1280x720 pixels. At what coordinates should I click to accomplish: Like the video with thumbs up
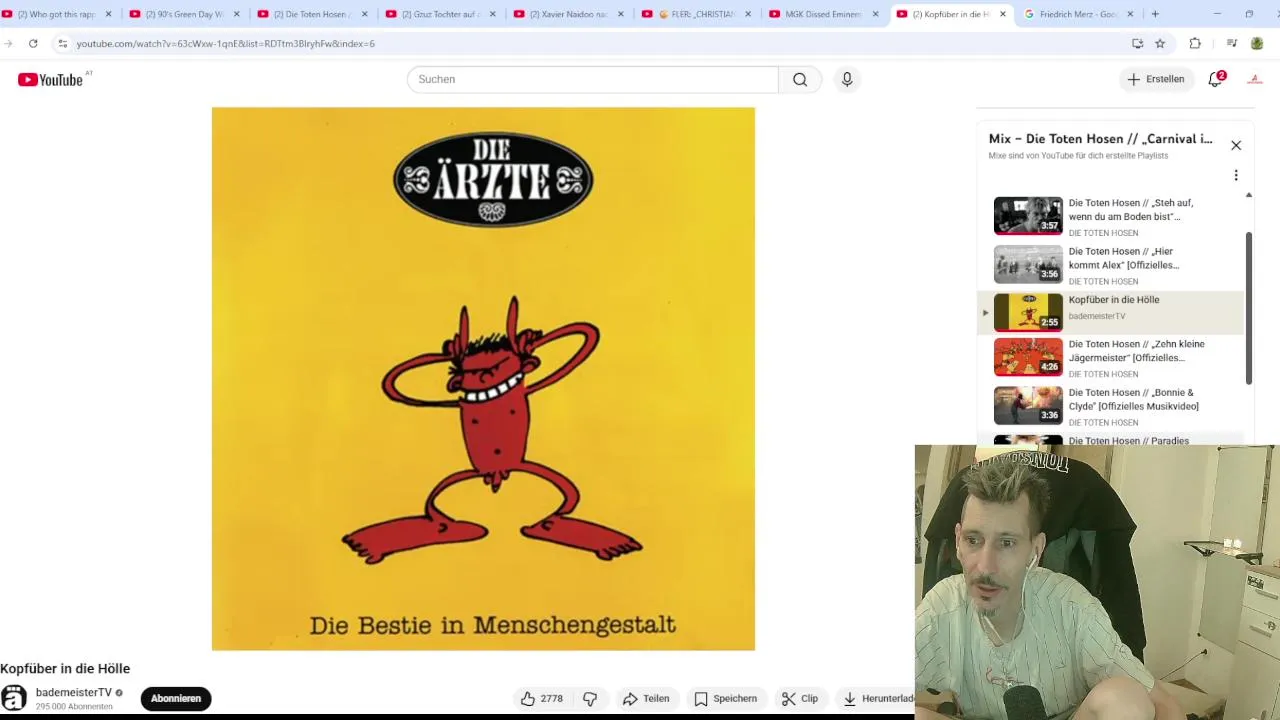point(541,699)
